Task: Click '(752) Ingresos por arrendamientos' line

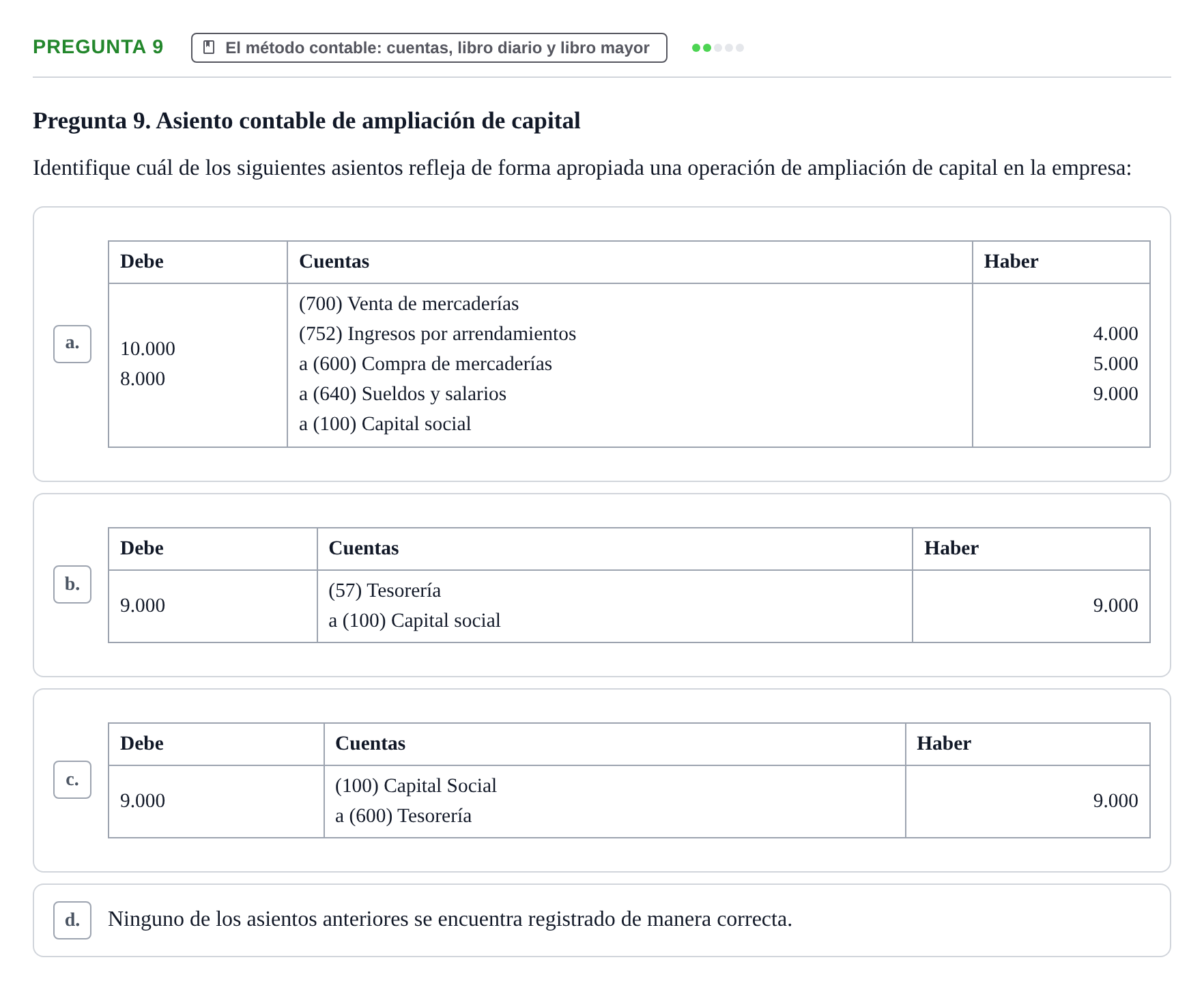Action: [438, 334]
